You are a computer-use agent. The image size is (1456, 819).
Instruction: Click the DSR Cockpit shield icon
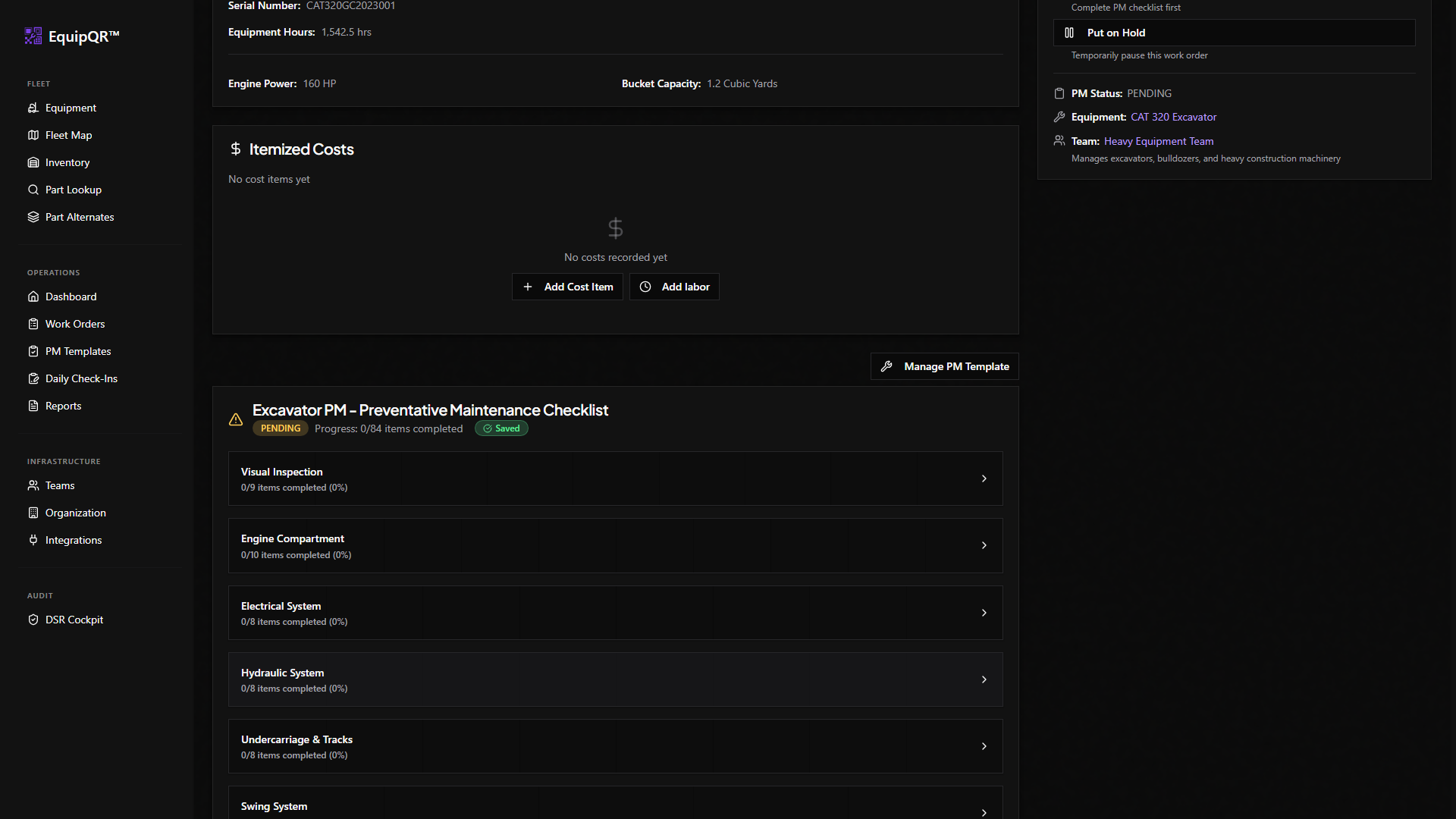coord(33,620)
